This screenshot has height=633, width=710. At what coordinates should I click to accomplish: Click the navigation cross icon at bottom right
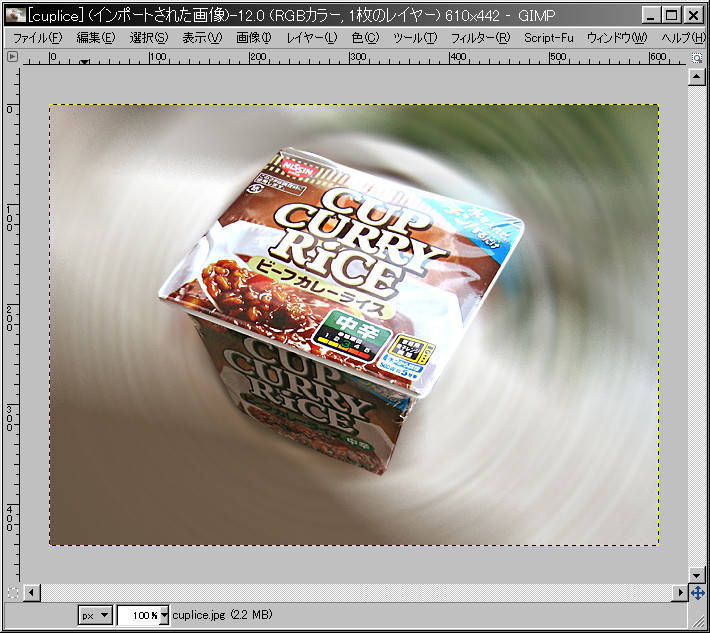tap(697, 592)
